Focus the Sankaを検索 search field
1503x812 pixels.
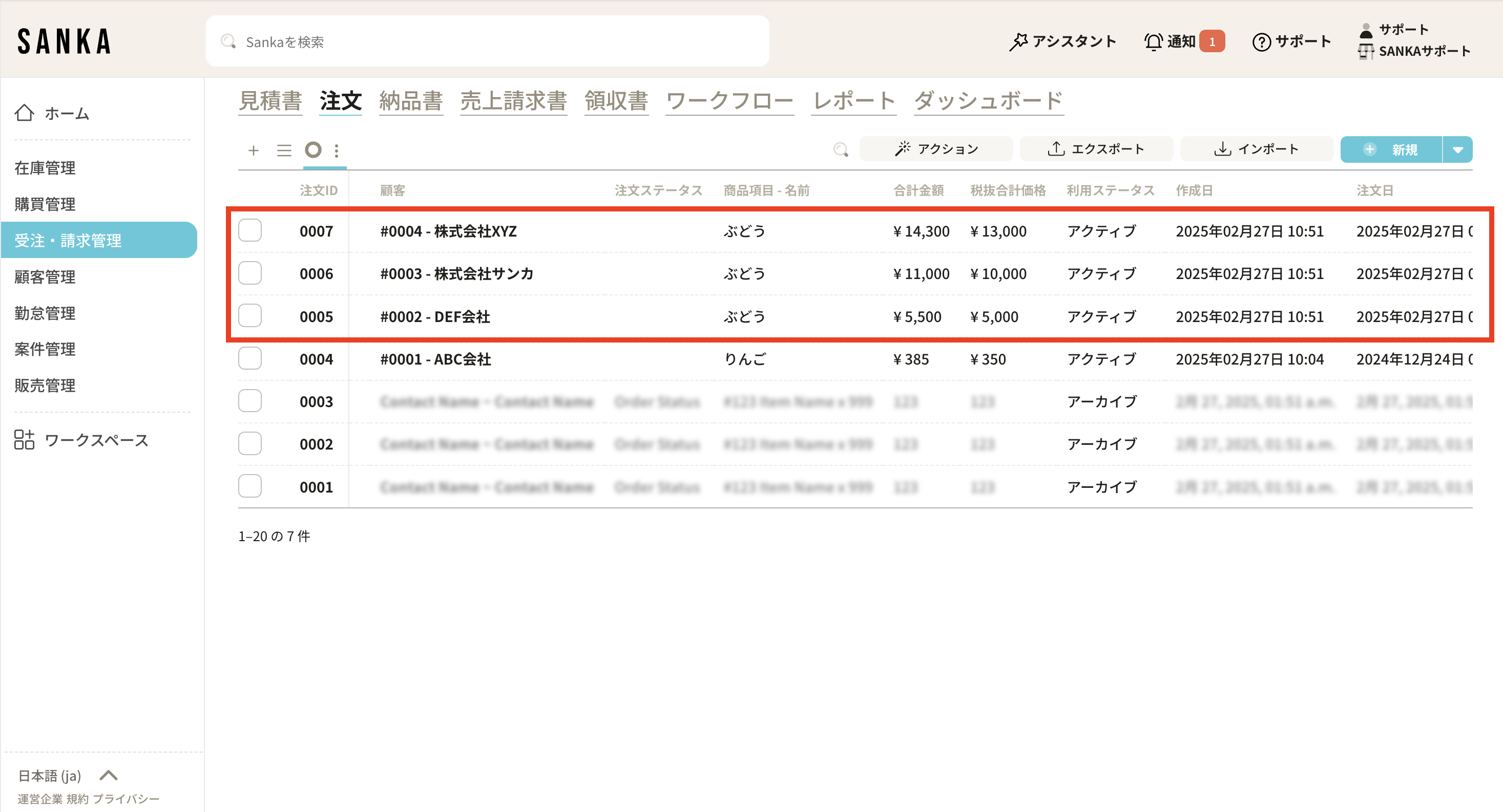click(488, 41)
